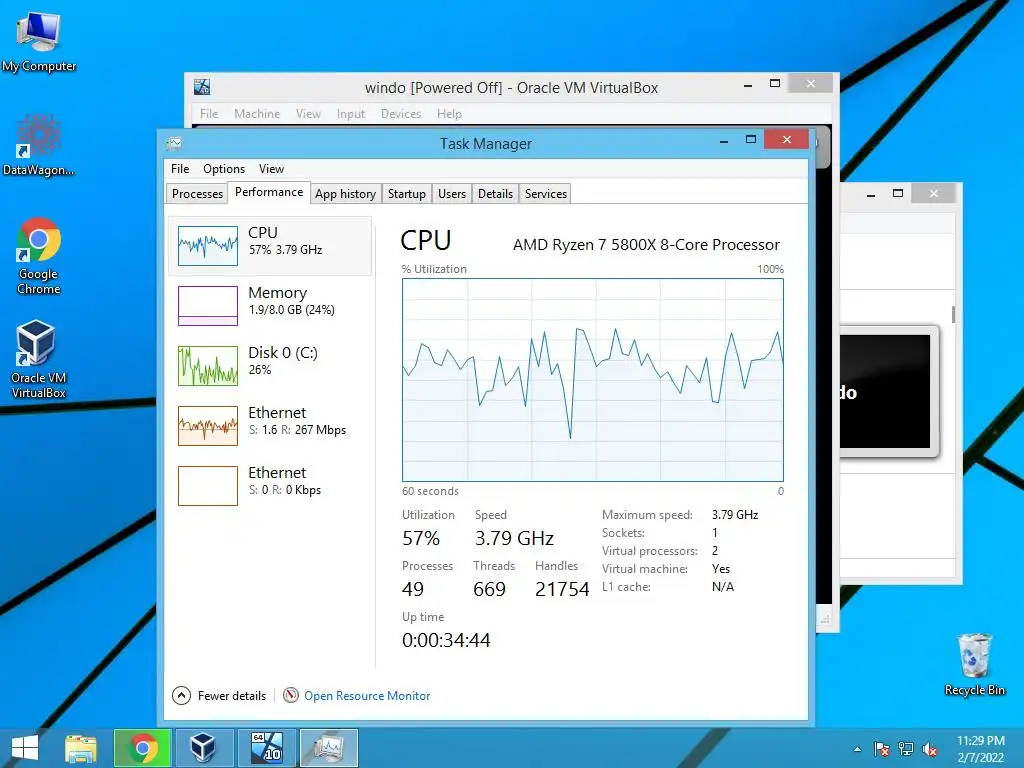Click the Task Manager taskbar button
Image resolution: width=1024 pixels, height=768 pixels.
click(x=328, y=748)
